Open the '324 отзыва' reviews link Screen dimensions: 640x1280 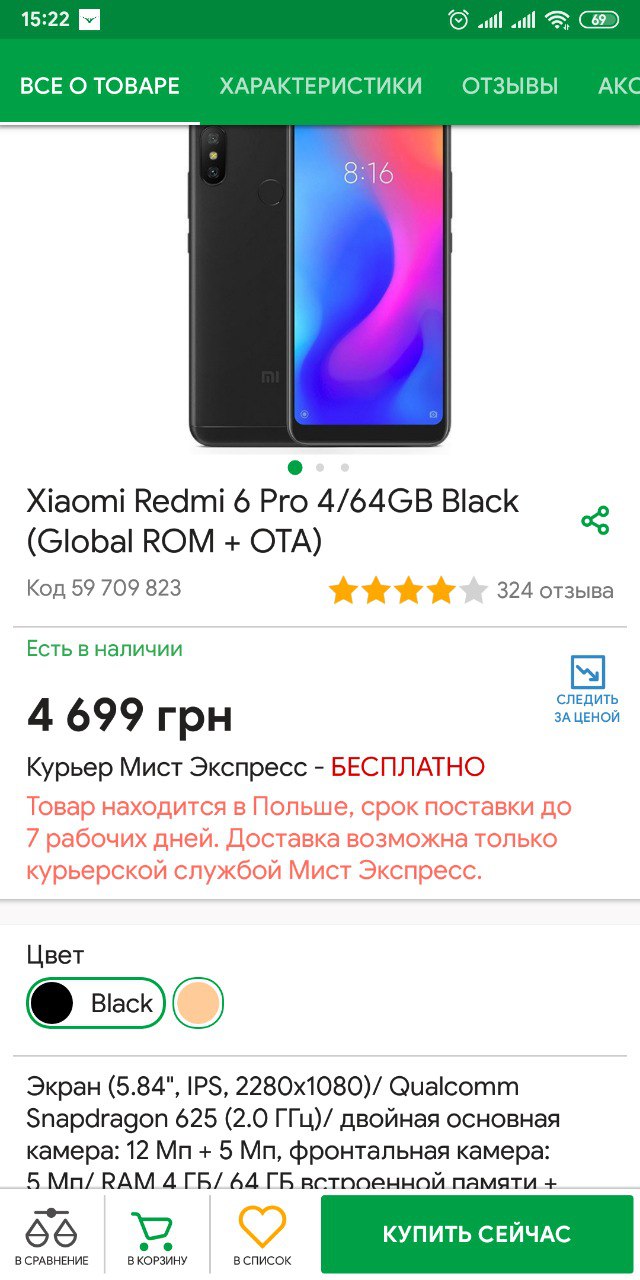tap(555, 591)
